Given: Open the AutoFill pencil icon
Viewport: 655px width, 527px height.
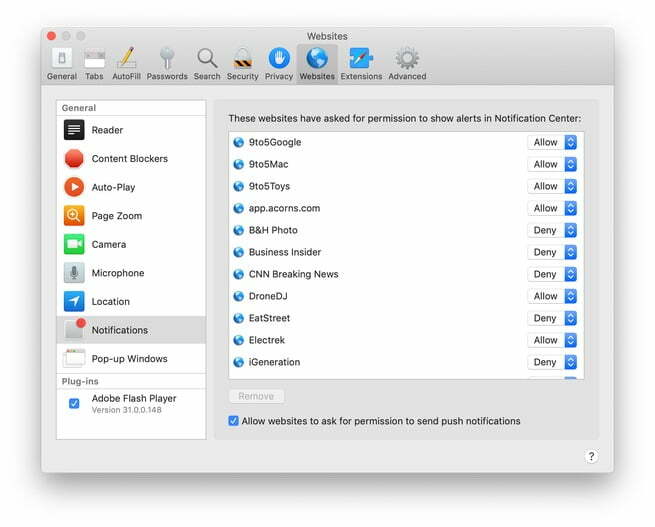Looking at the screenshot, I should [127, 58].
